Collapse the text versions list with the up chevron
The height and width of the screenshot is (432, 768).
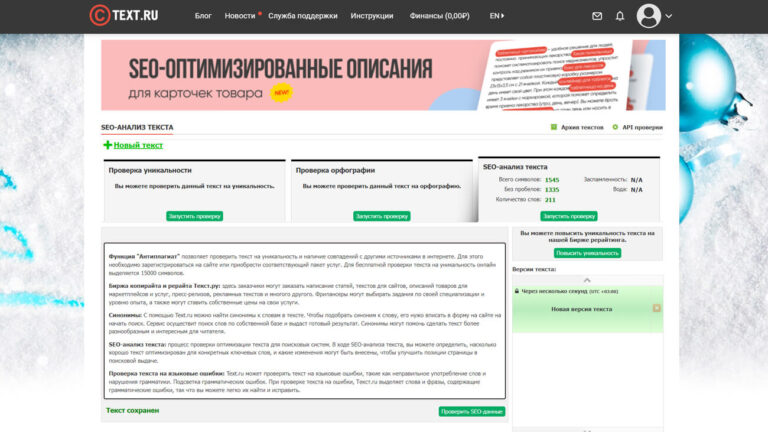[x=587, y=280]
